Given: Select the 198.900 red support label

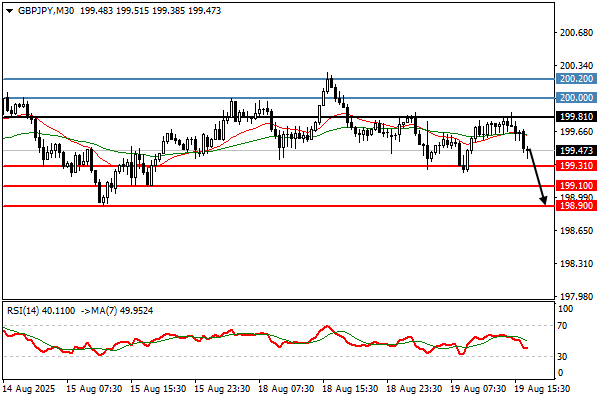Looking at the screenshot, I should click(576, 206).
